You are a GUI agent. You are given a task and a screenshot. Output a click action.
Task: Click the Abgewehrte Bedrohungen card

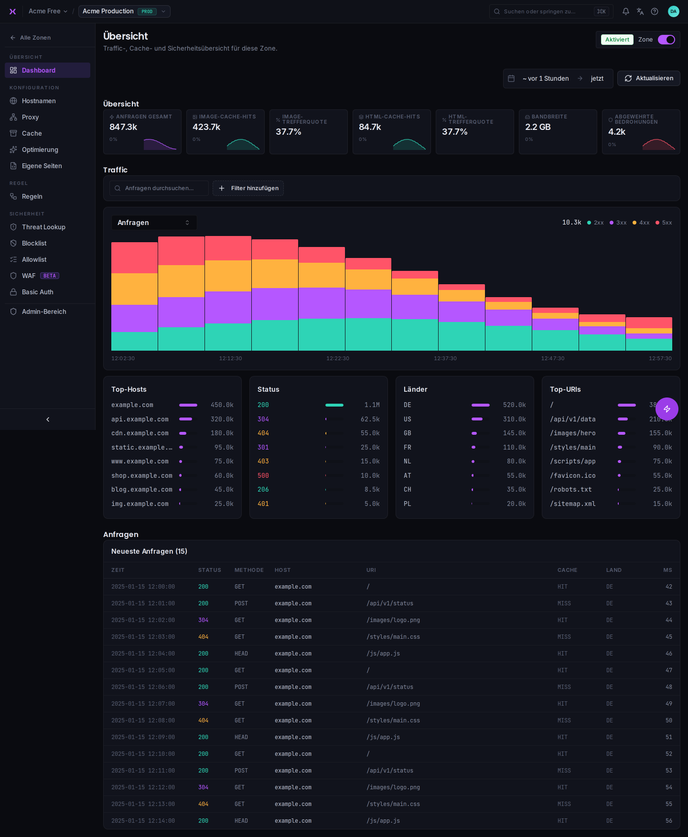coord(641,132)
